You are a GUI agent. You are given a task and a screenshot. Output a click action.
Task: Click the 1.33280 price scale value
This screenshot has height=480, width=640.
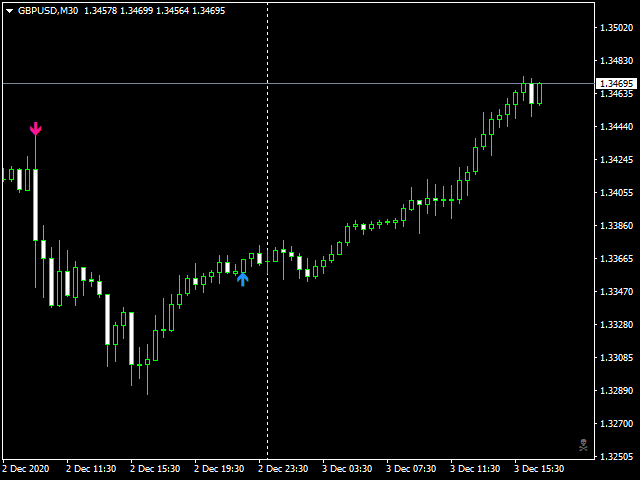click(x=616, y=325)
